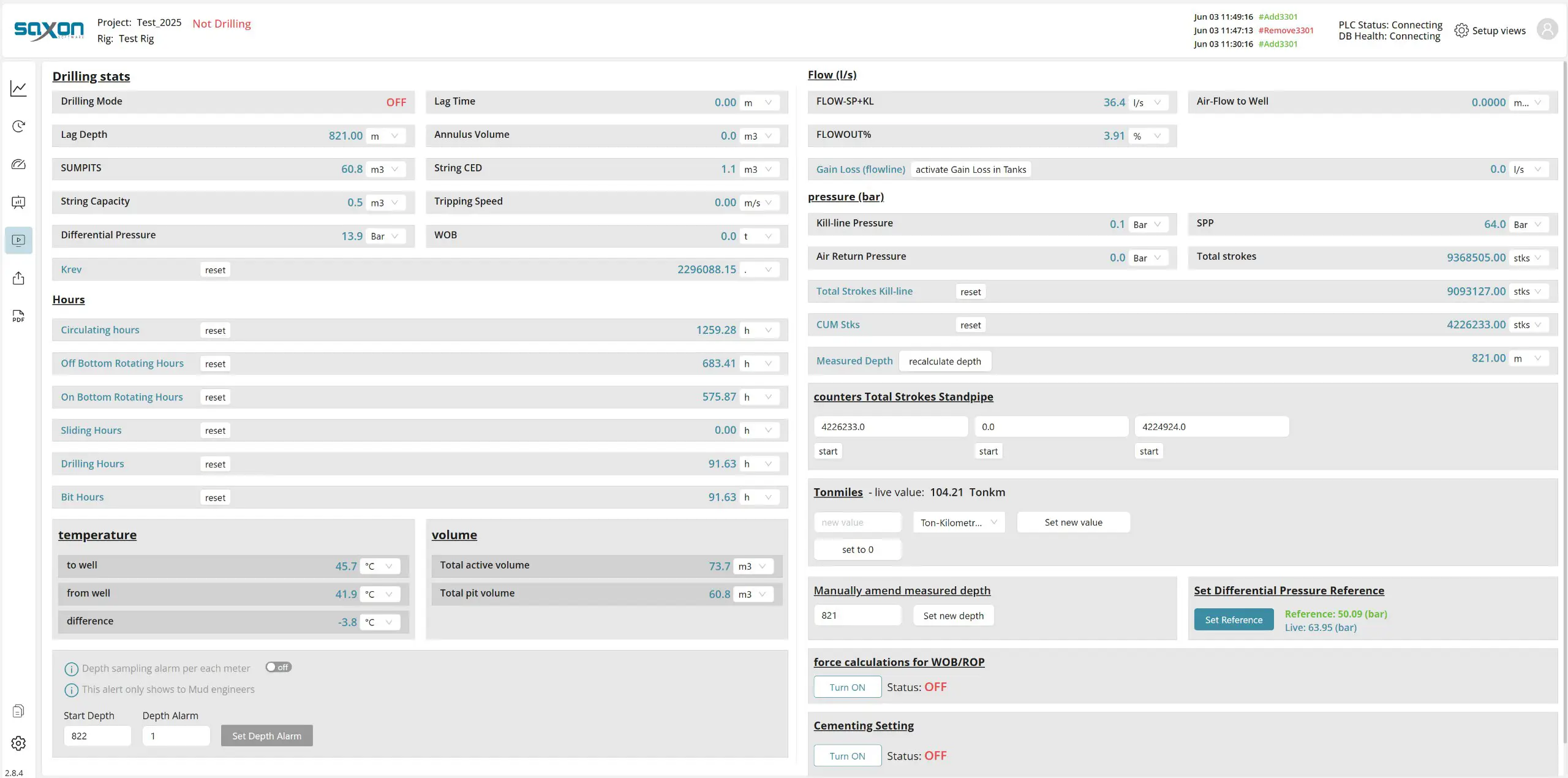The image size is (1568, 778).
Task: Open the line chart view in sidebar
Action: coord(18,89)
